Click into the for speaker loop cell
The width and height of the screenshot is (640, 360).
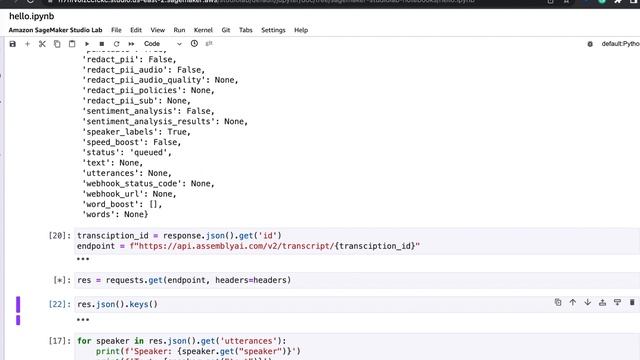[357, 347]
